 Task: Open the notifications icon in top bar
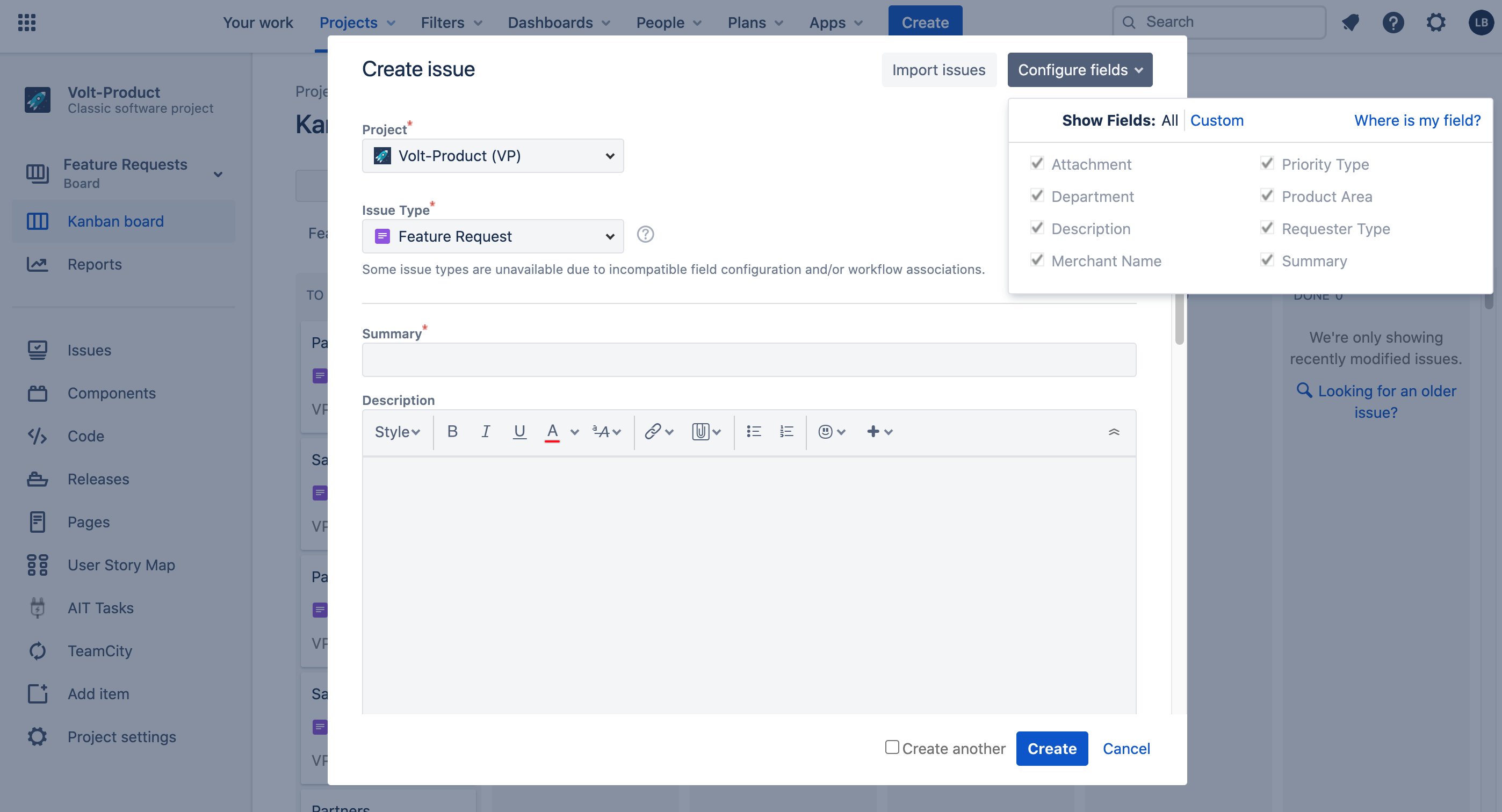pyautogui.click(x=1351, y=22)
